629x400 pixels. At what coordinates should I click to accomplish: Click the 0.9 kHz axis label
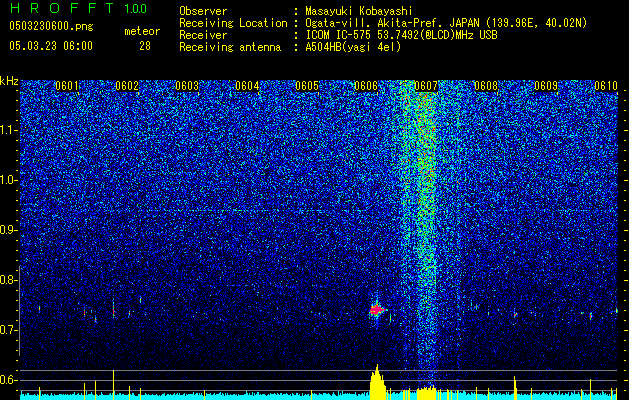click(x=8, y=230)
